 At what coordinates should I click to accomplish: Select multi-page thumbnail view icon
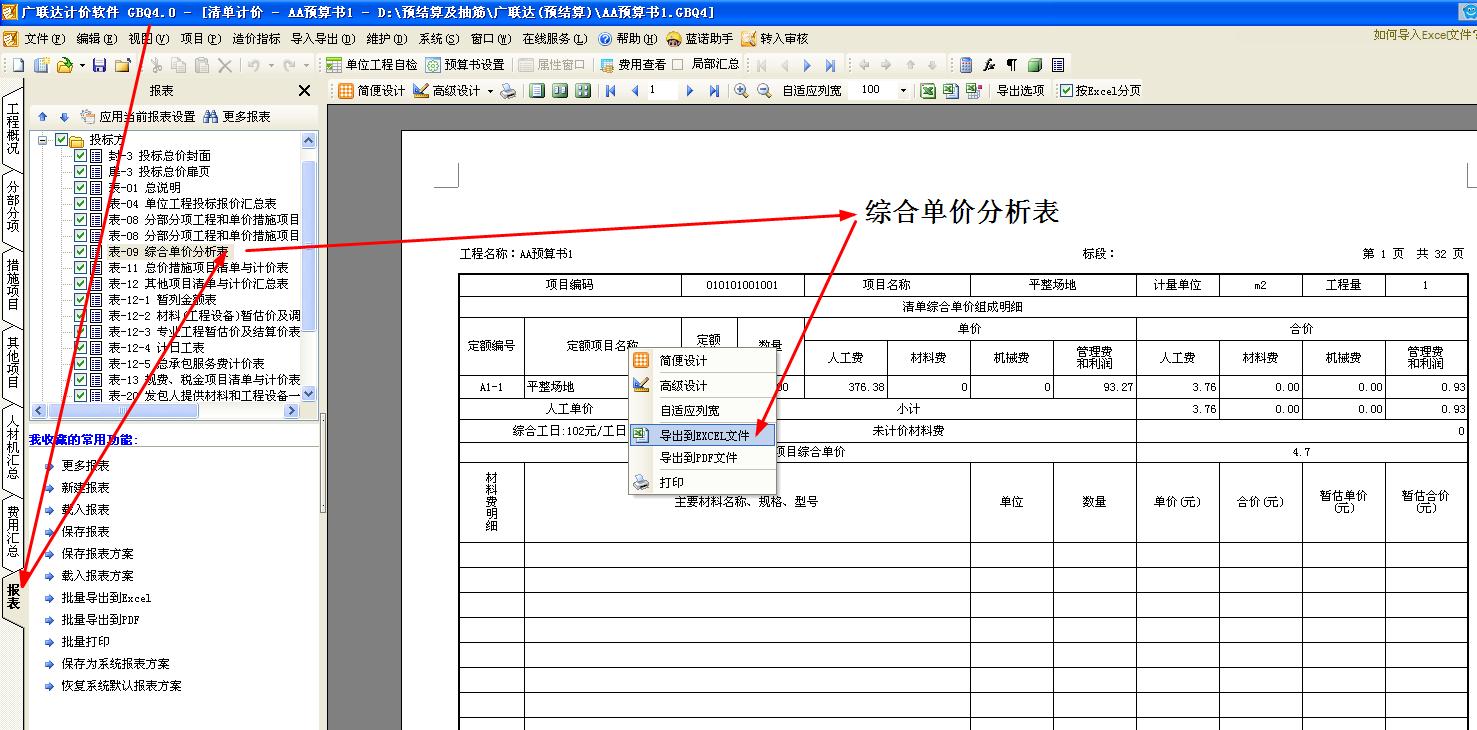[x=583, y=90]
